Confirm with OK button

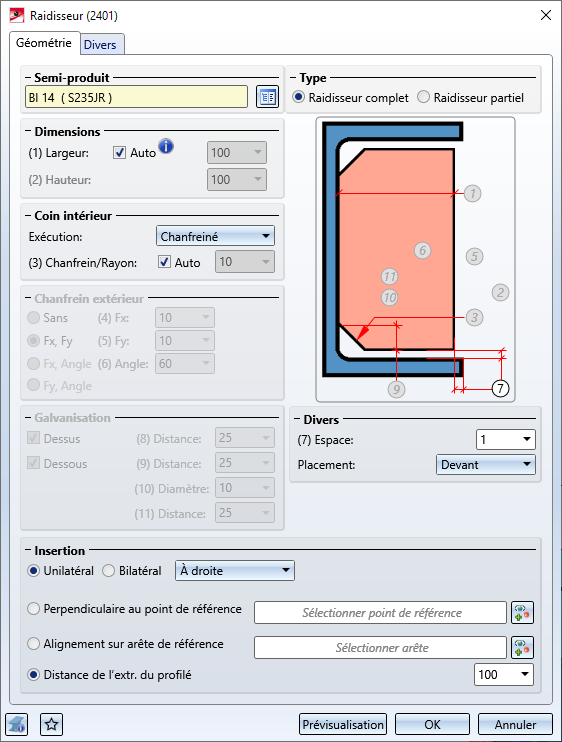432,724
